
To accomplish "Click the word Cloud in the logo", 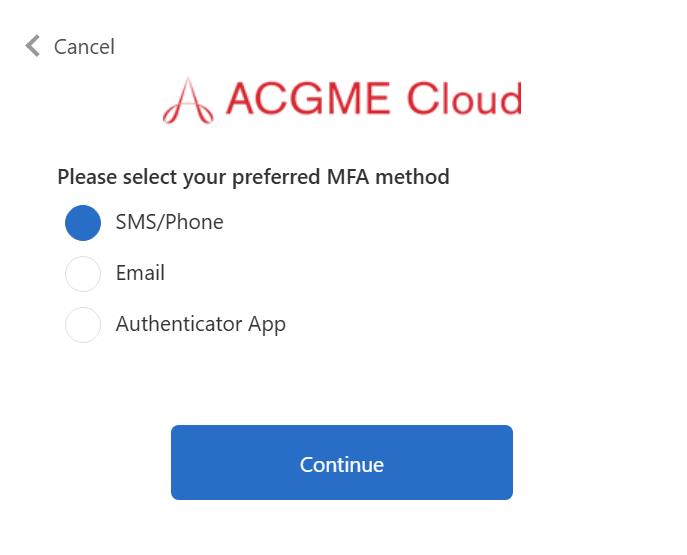I will click(x=464, y=99).
